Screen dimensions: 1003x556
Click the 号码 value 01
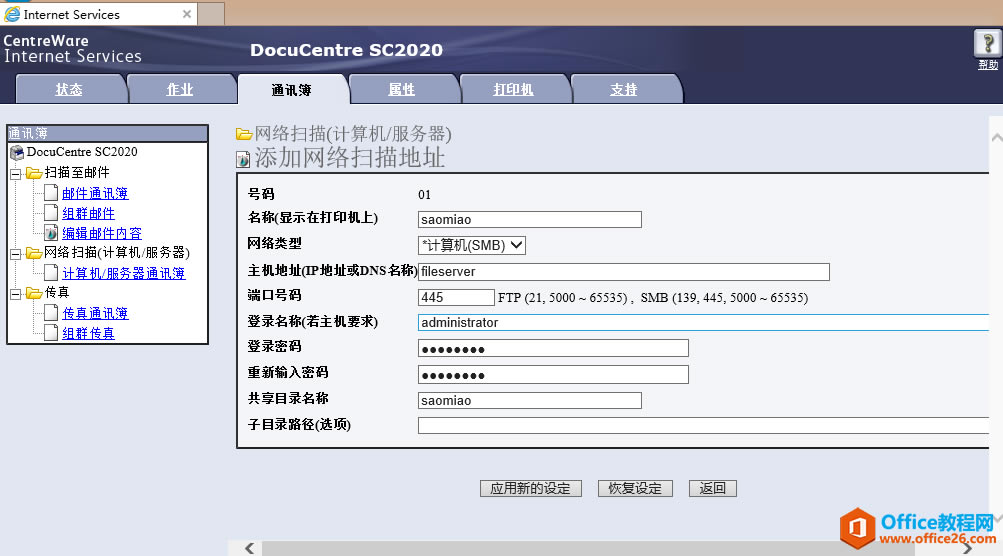point(425,195)
